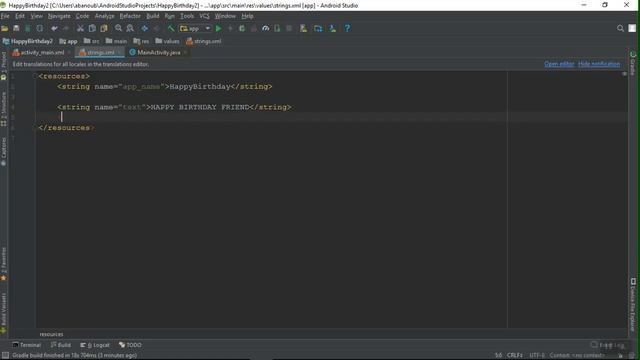Open the Gradle side panel

point(633,63)
